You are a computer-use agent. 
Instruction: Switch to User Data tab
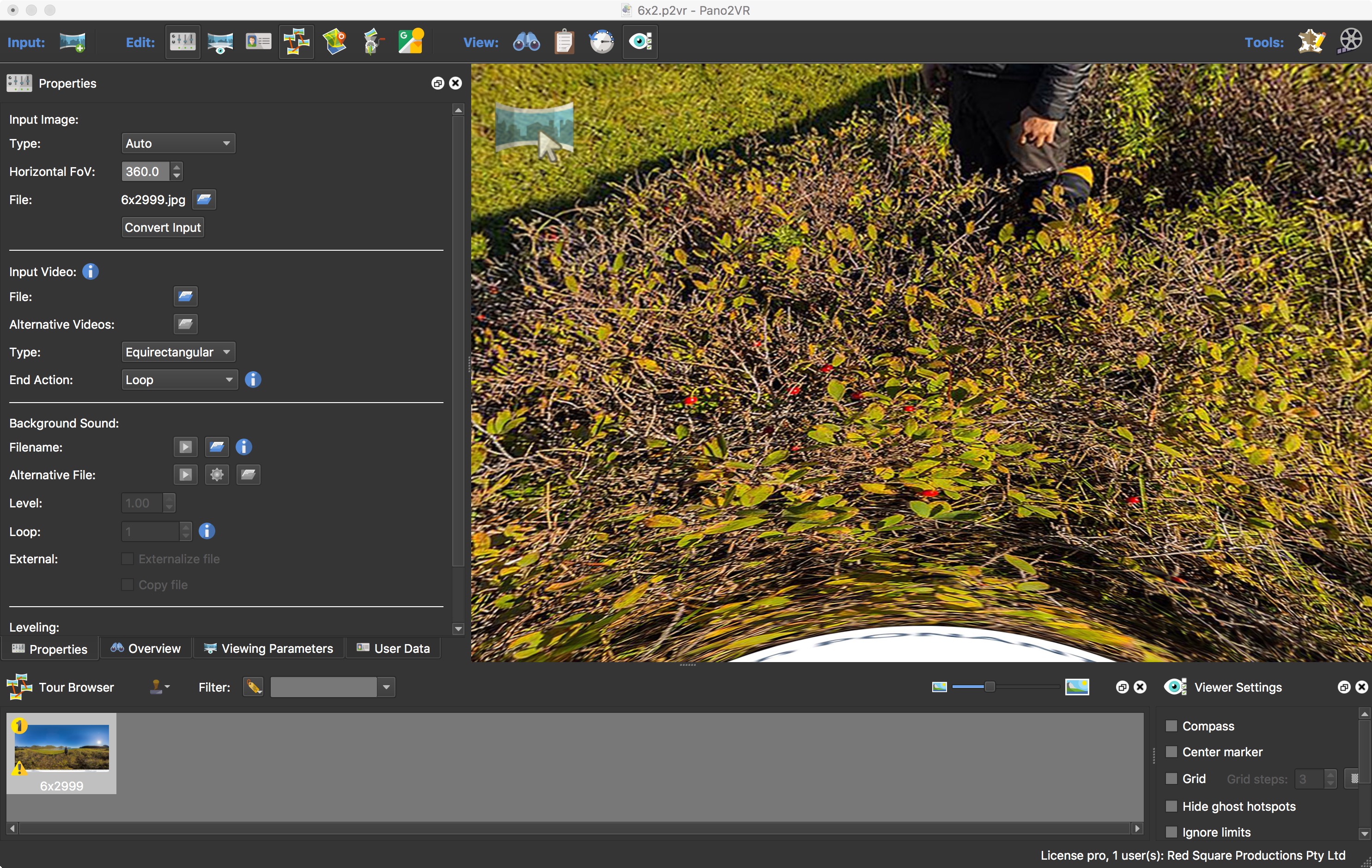point(393,648)
